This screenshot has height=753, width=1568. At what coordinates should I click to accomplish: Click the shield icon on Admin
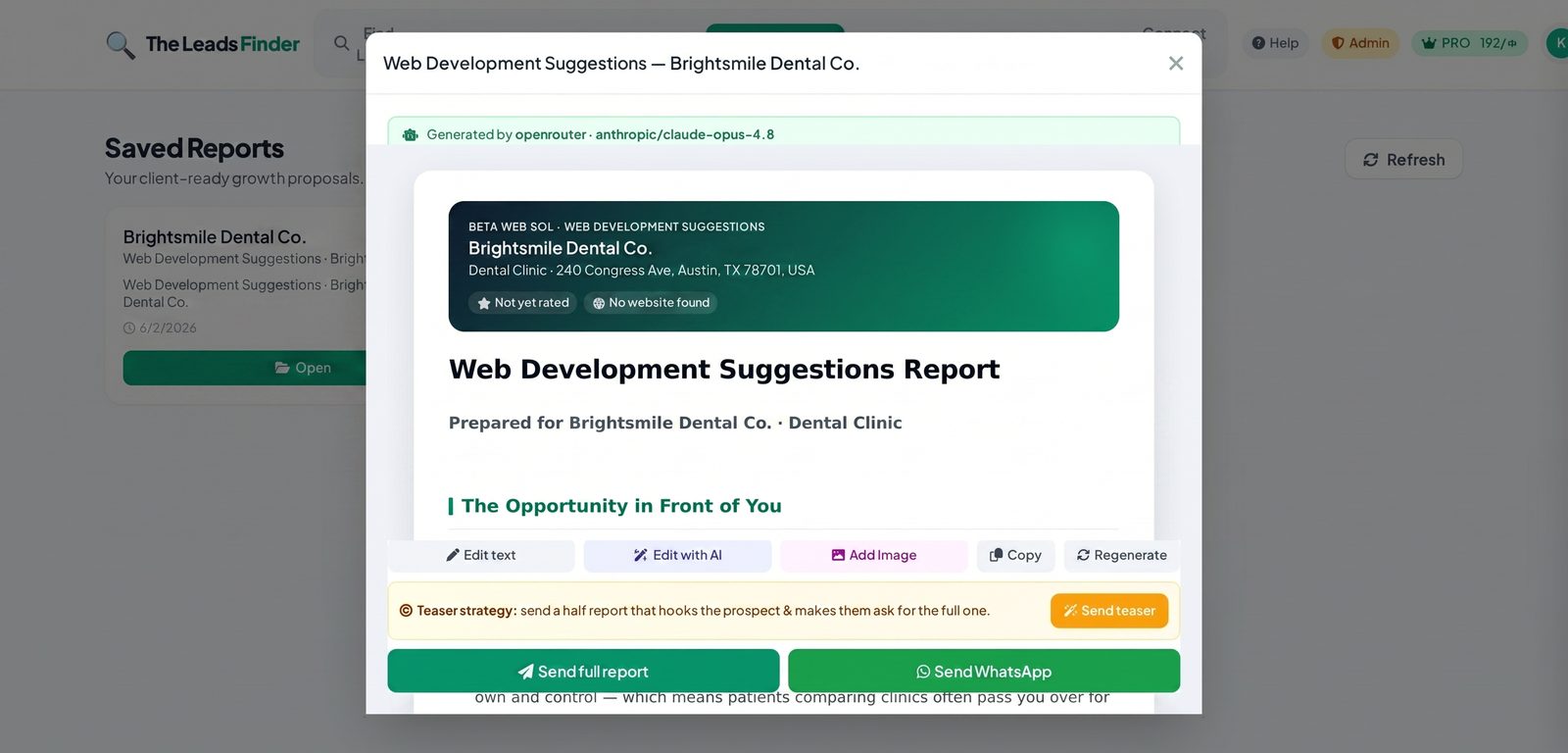[1338, 43]
